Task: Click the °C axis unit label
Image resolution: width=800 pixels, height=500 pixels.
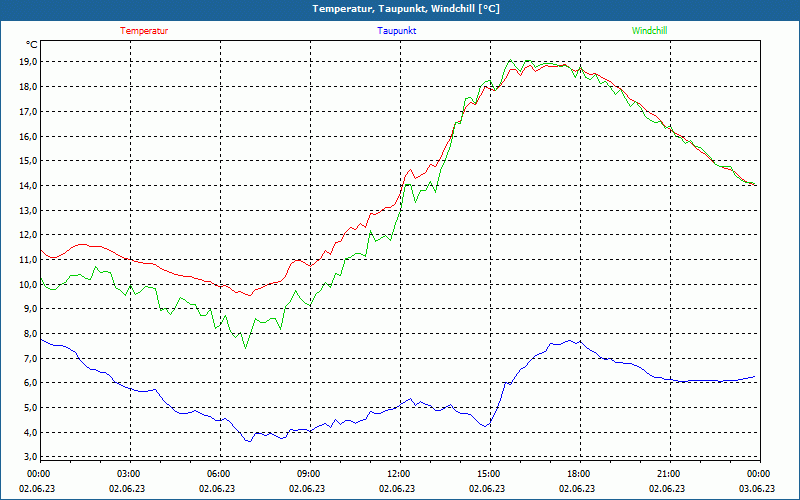Action: pyautogui.click(x=32, y=45)
